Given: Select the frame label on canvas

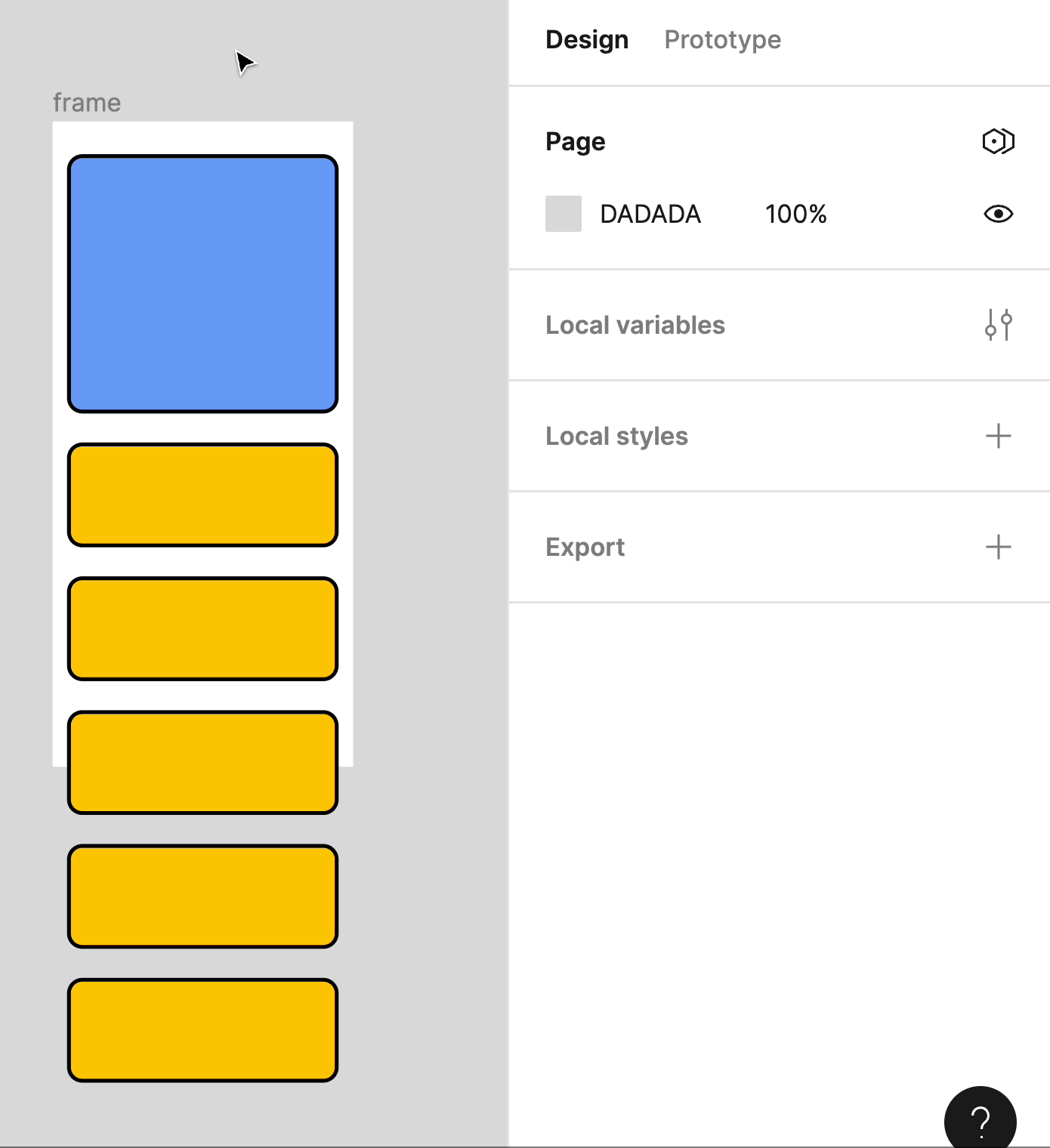Looking at the screenshot, I should pyautogui.click(x=87, y=103).
